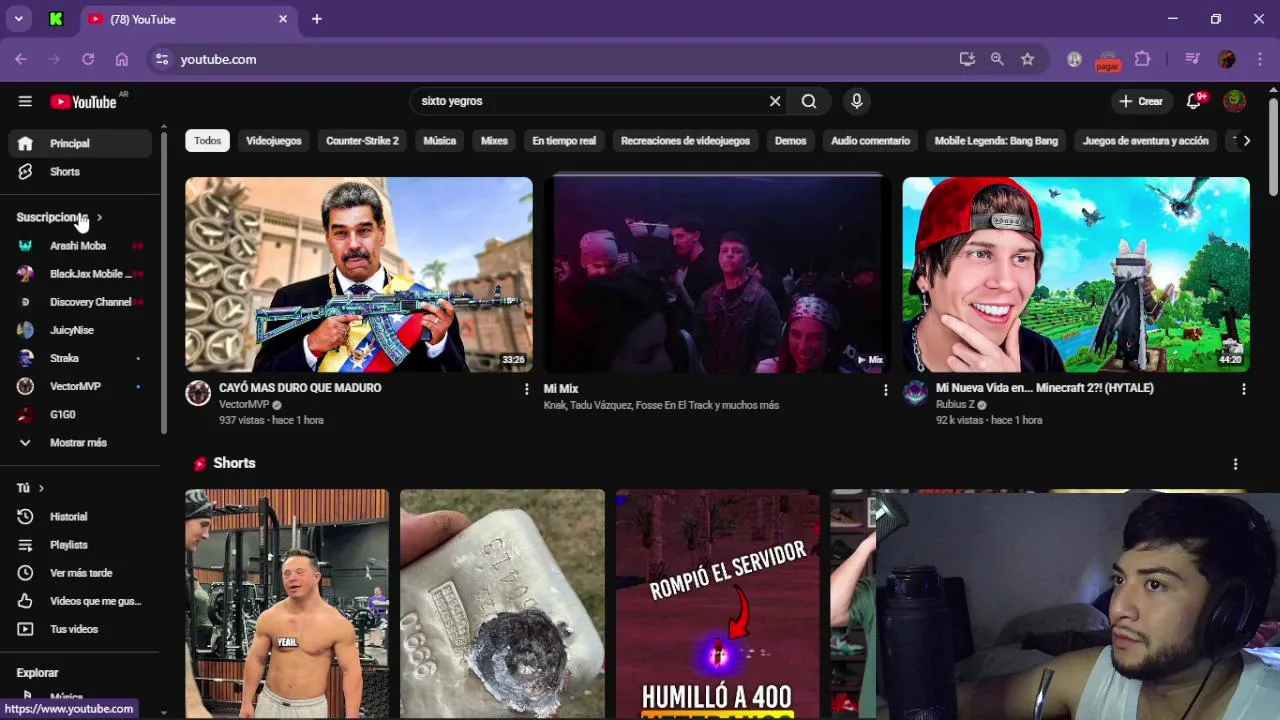Select the Recreaciones de videojuegos chip
This screenshot has height=720, width=1280.
click(x=685, y=141)
